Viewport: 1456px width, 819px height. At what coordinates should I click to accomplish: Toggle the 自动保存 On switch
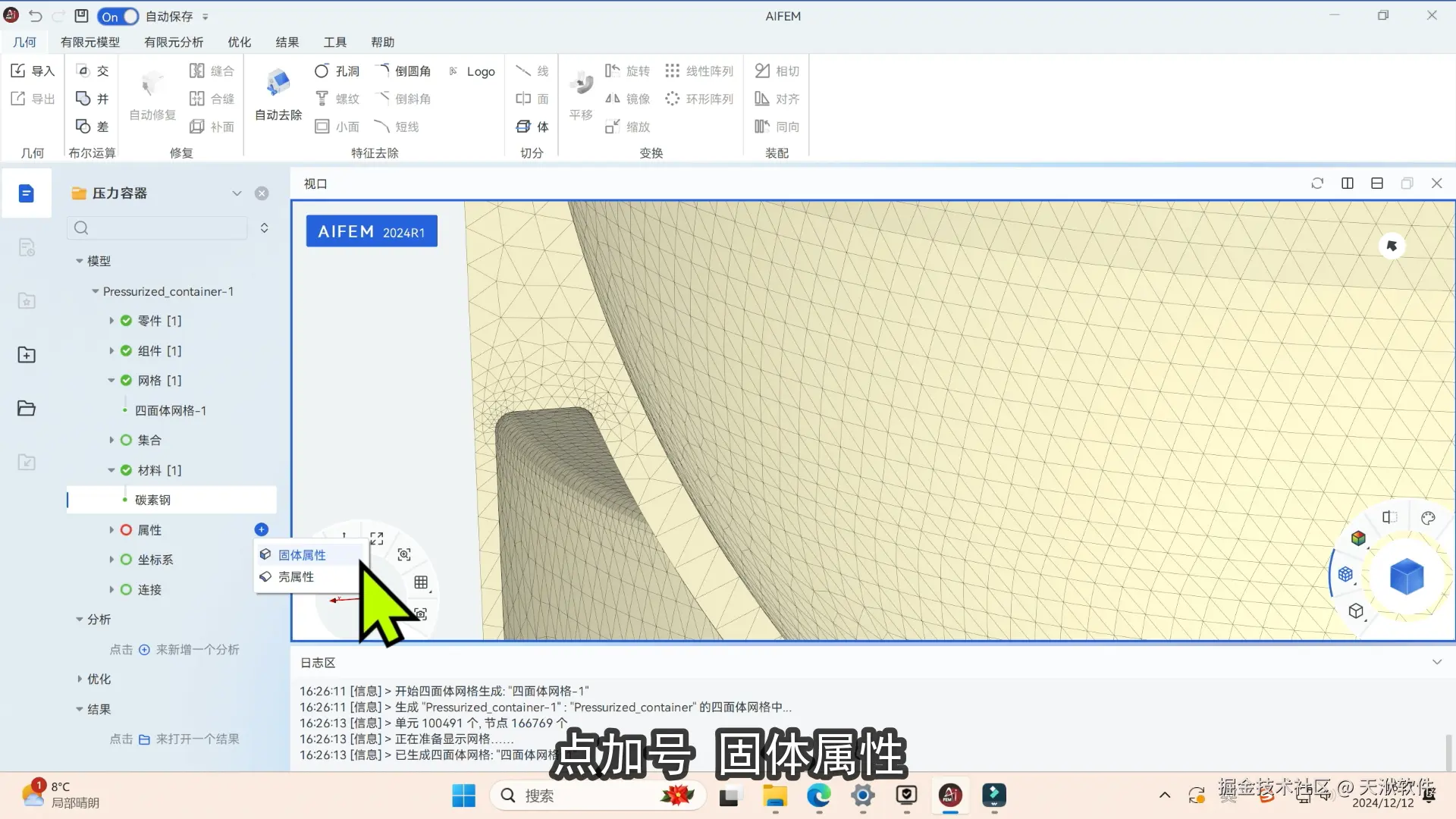[118, 16]
